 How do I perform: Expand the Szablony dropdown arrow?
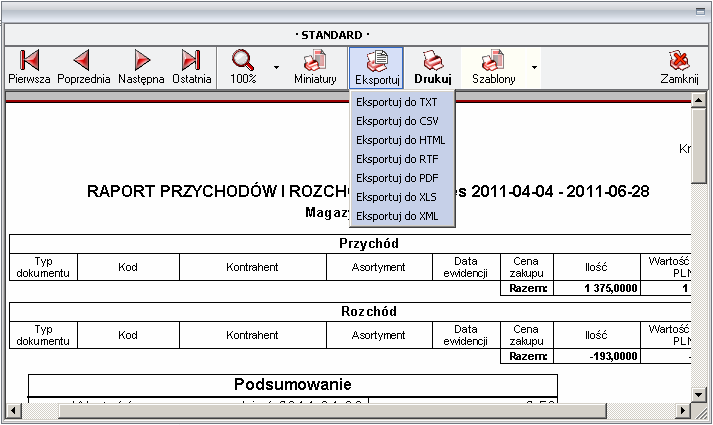534,67
